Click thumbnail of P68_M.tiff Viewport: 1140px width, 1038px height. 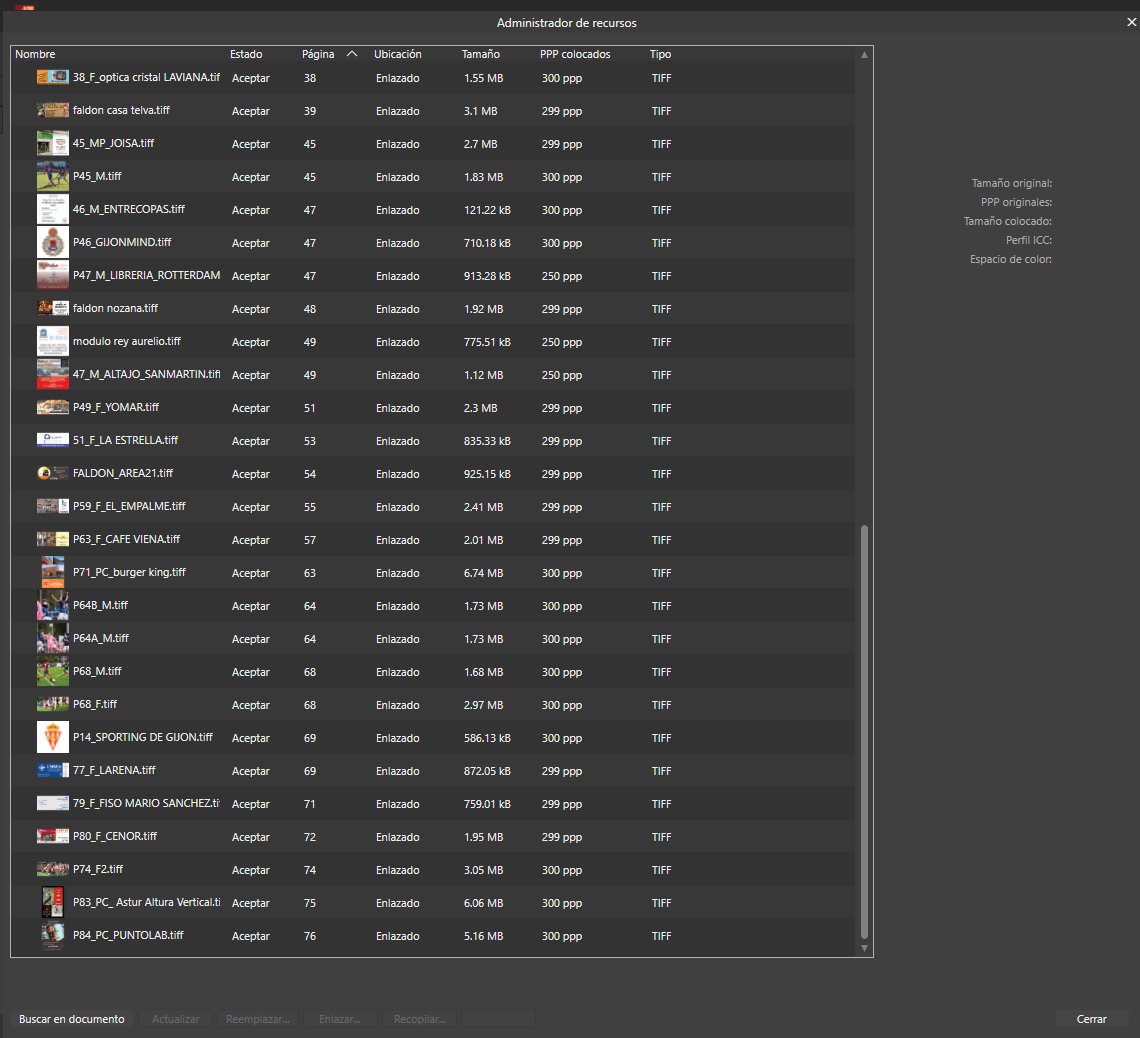point(52,672)
